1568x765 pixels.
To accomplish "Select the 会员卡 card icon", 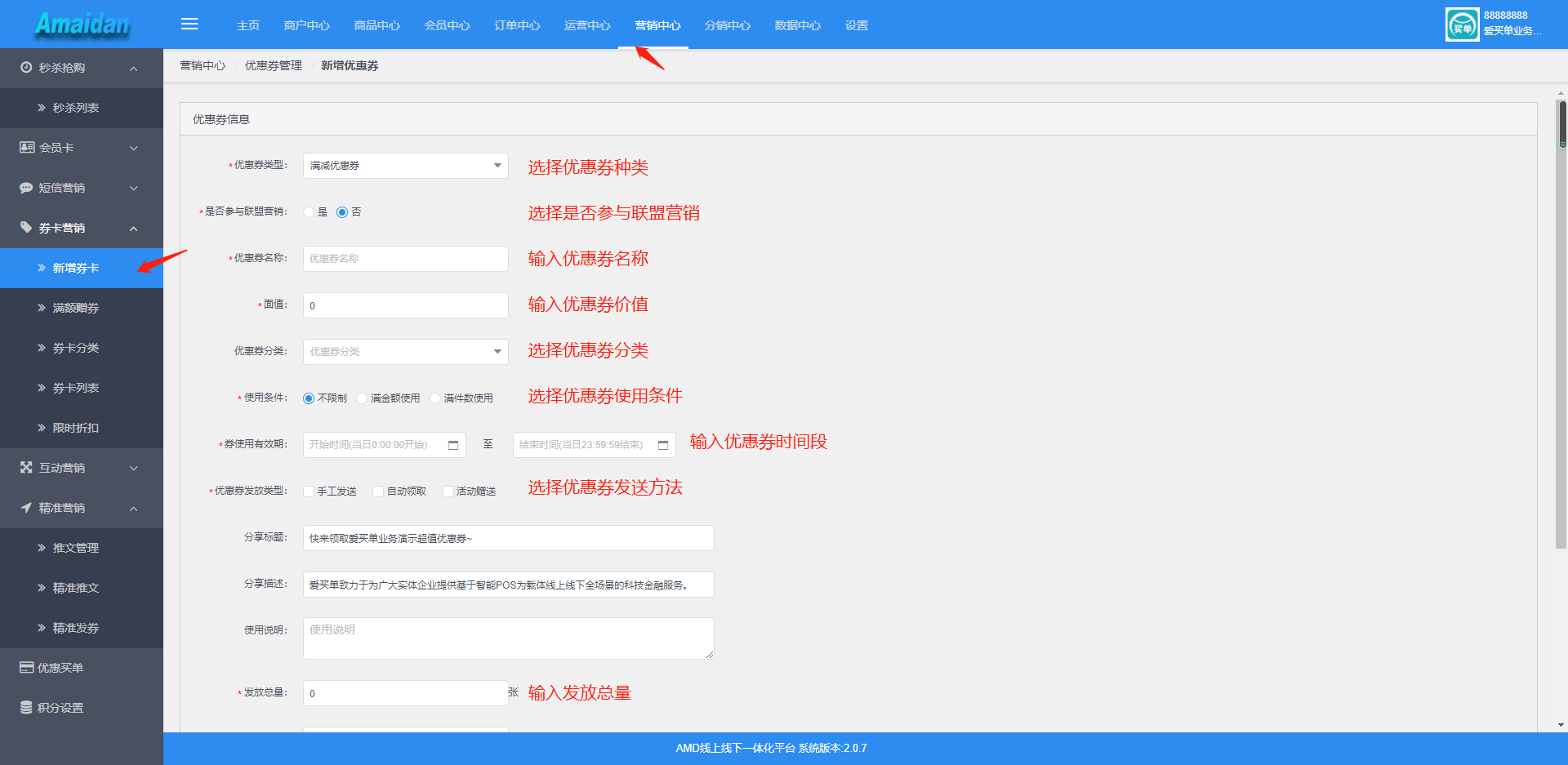I will [27, 147].
